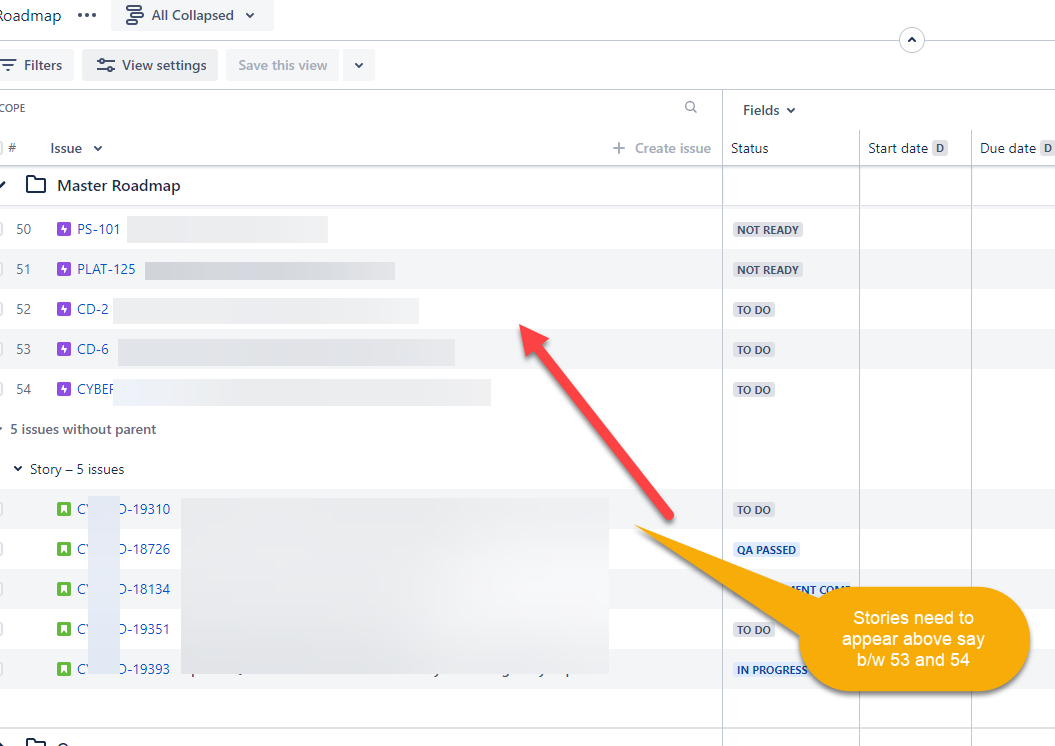The image size is (1055, 746).
Task: Click the search magnifier in scope header
Action: click(690, 107)
